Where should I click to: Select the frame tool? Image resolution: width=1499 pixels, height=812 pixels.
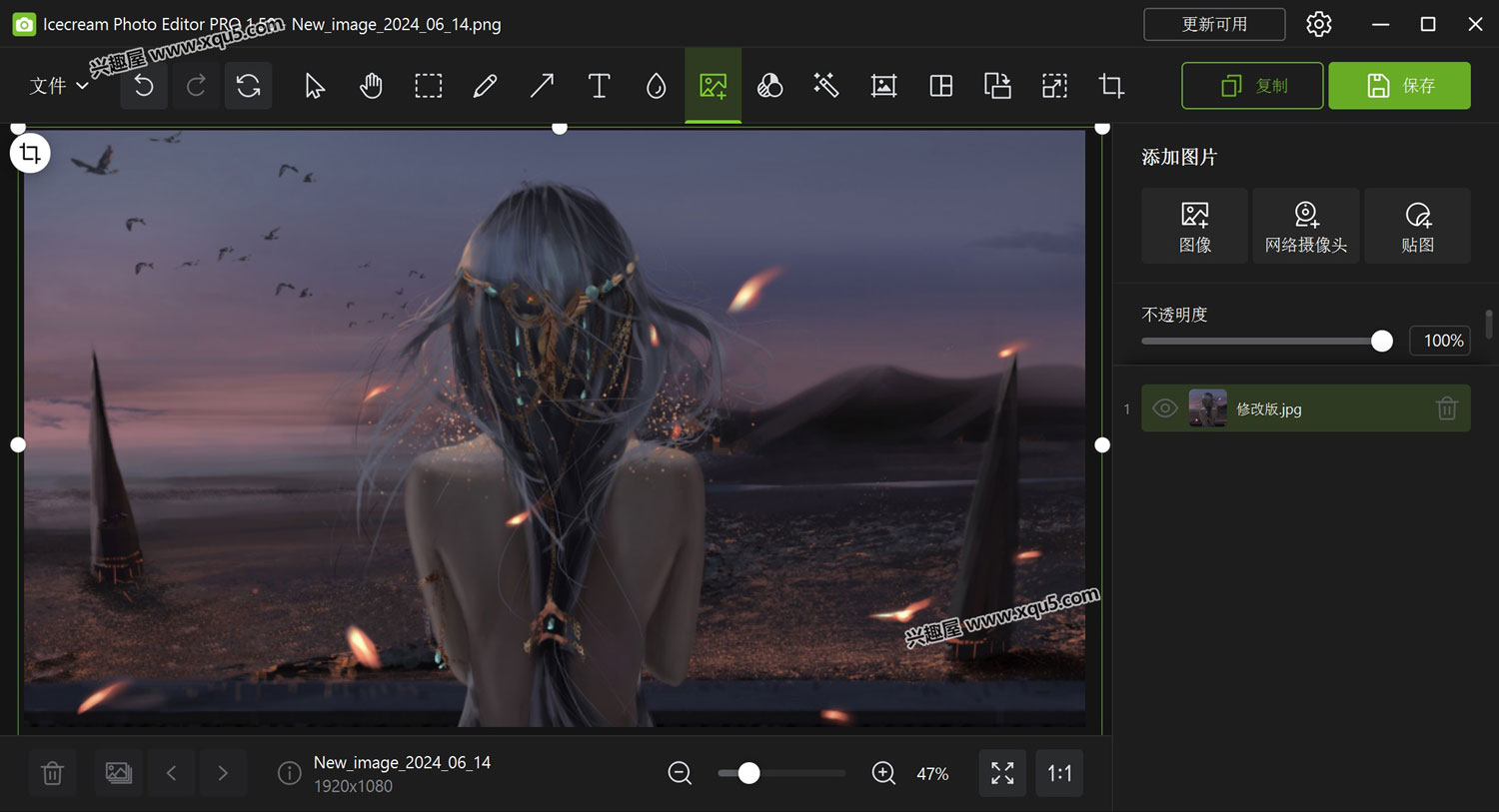[x=883, y=86]
